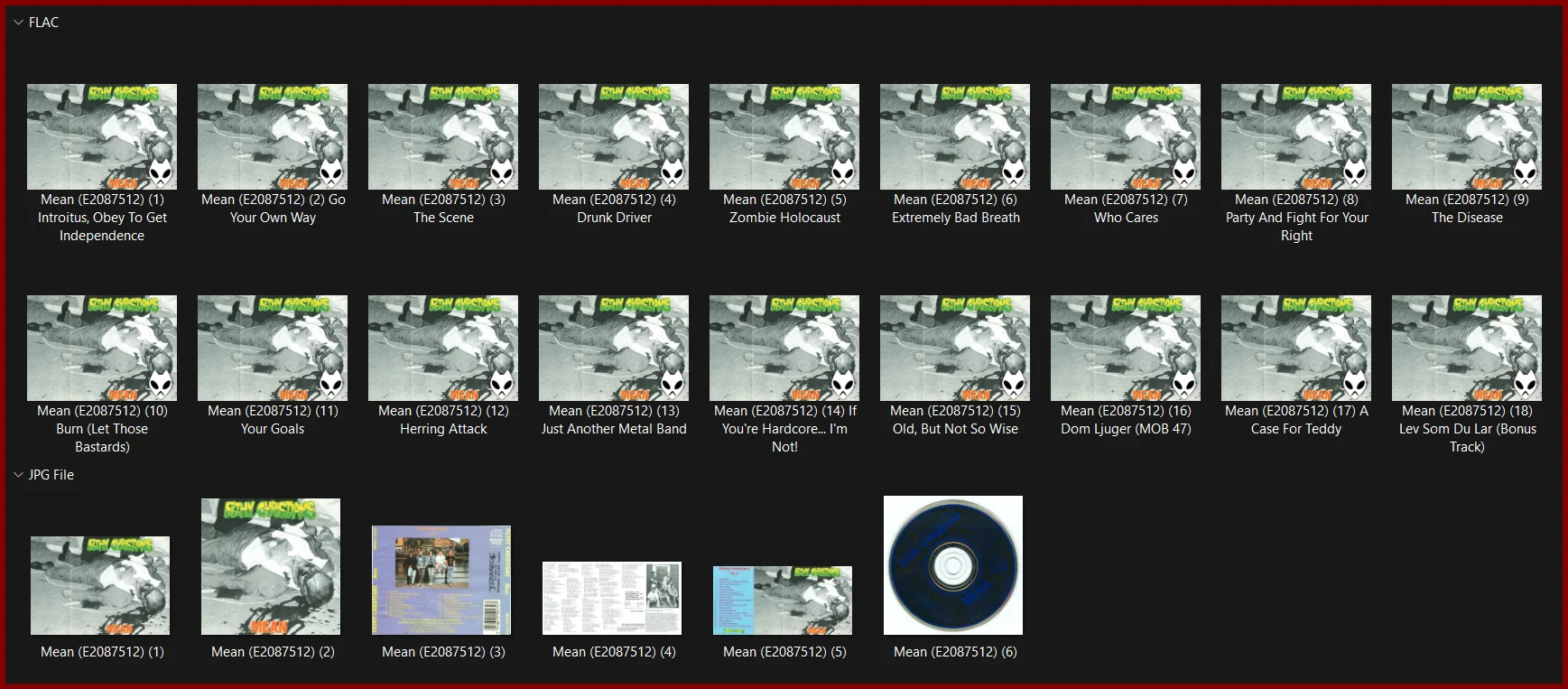Image resolution: width=1568 pixels, height=689 pixels.
Task: Select FLAC icon for Lev Som Du Lar (Bonus Track)
Action: pos(1467,348)
